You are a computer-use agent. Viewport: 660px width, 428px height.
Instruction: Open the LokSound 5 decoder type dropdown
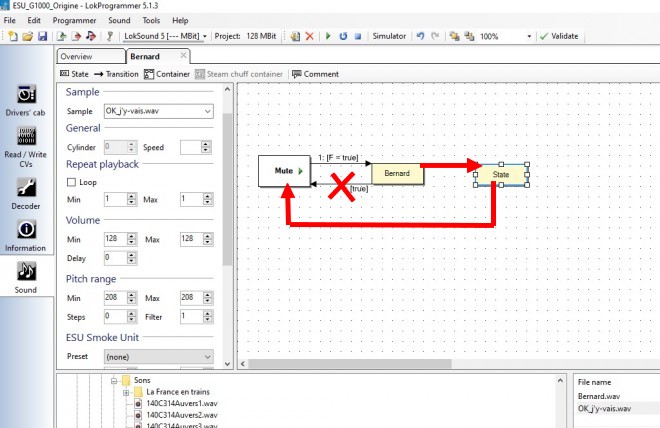pos(165,36)
